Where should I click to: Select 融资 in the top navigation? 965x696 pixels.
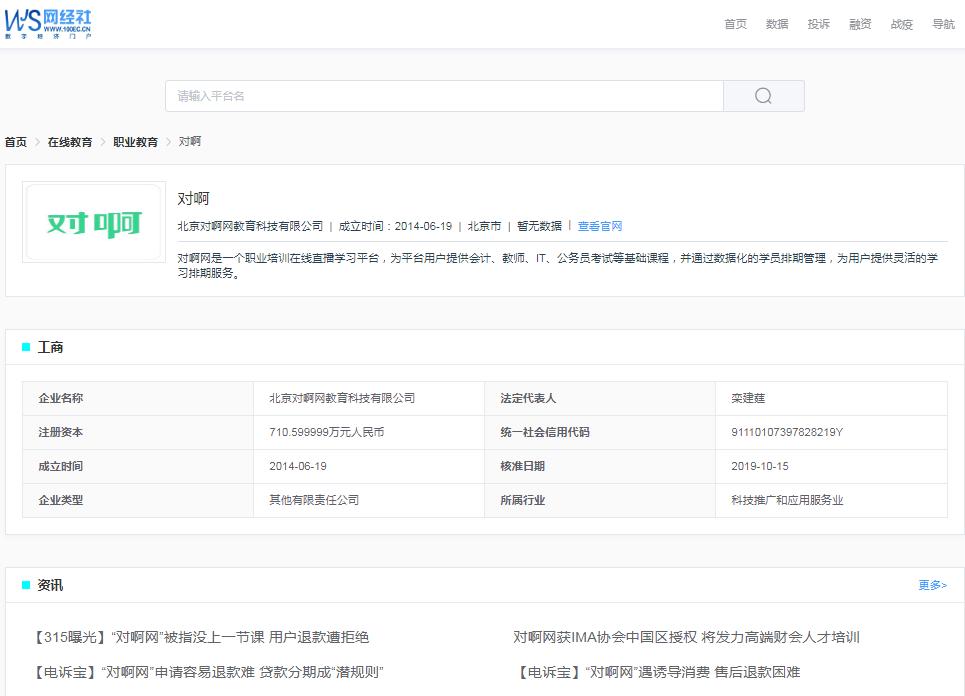[860, 24]
